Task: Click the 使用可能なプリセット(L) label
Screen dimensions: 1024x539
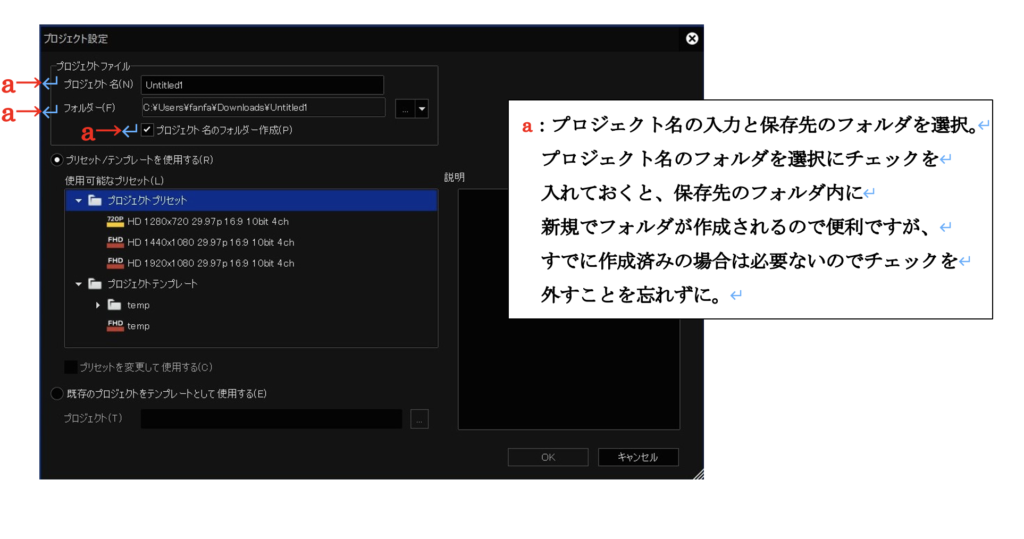Action: click(x=114, y=180)
